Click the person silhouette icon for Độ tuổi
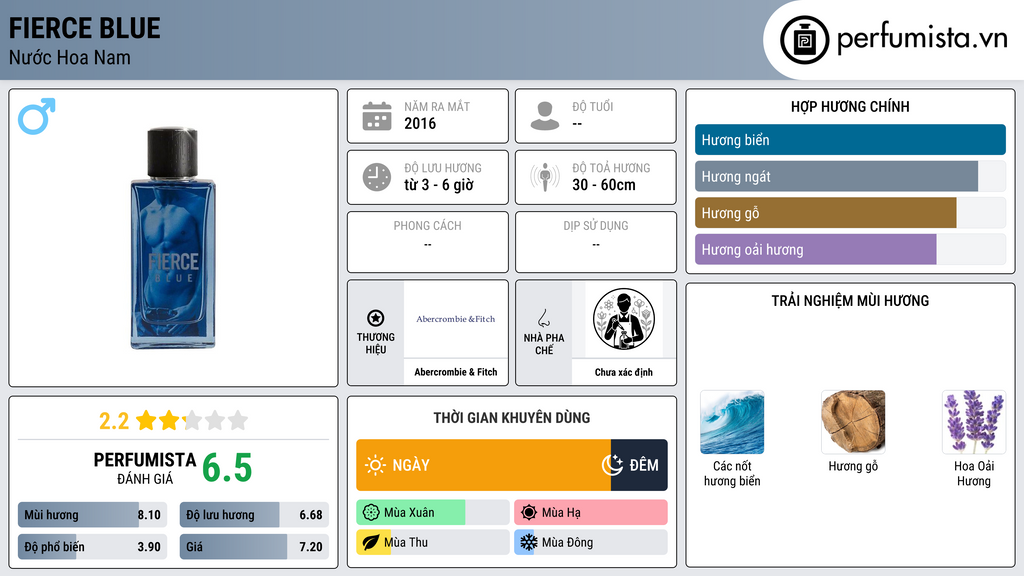This screenshot has width=1024, height=576. tap(545, 116)
